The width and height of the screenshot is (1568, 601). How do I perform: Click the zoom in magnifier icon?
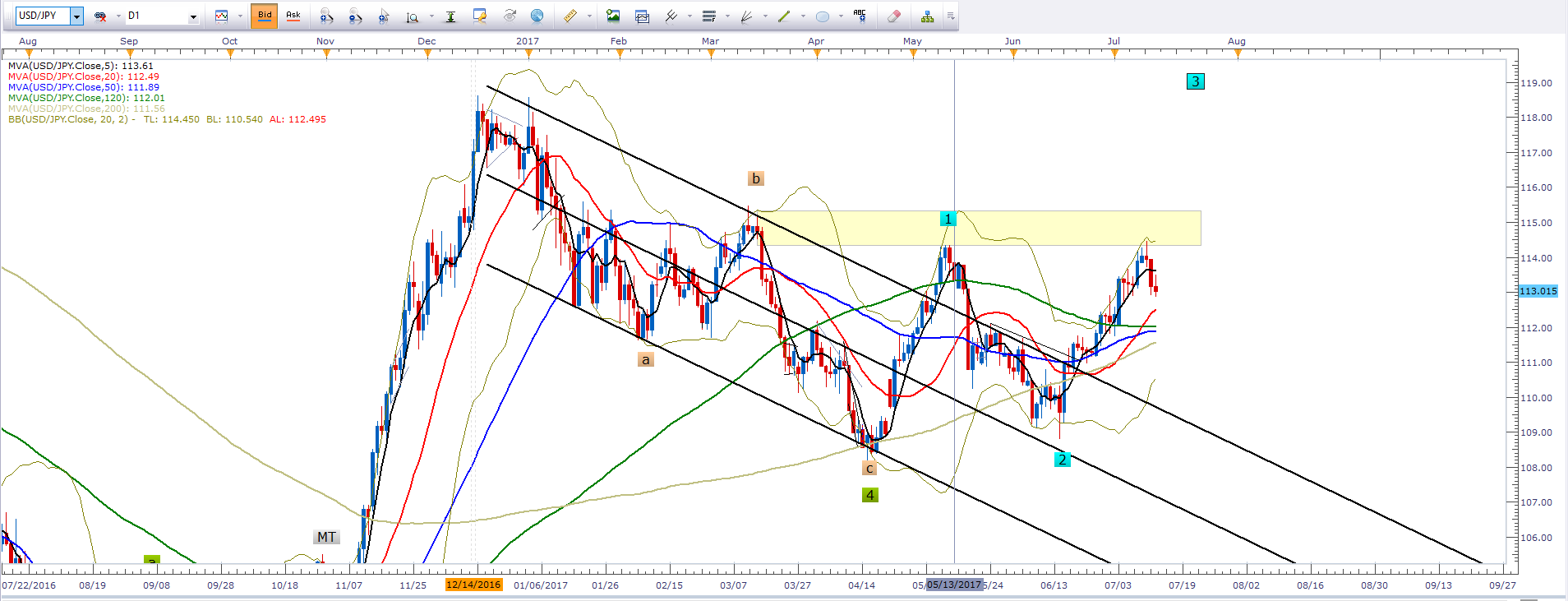pyautogui.click(x=325, y=16)
